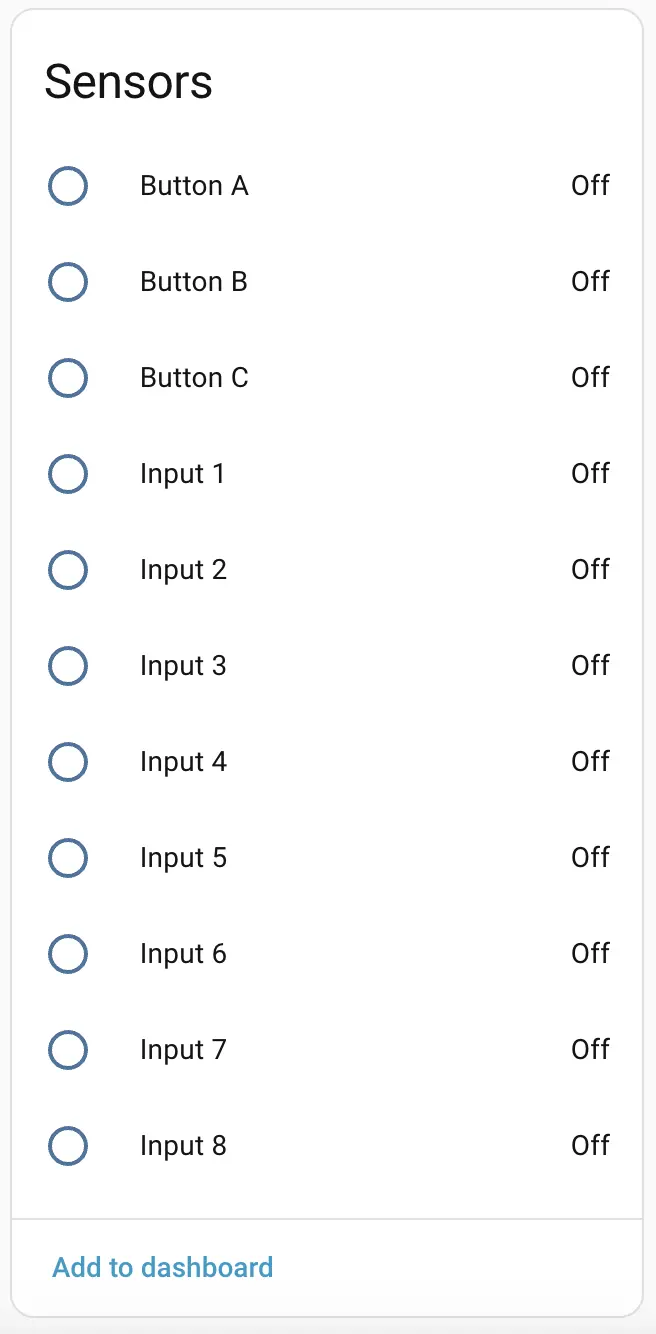Screen dimensions: 656x1334
Task: Select the Input 1 sensor name
Action: point(182,474)
